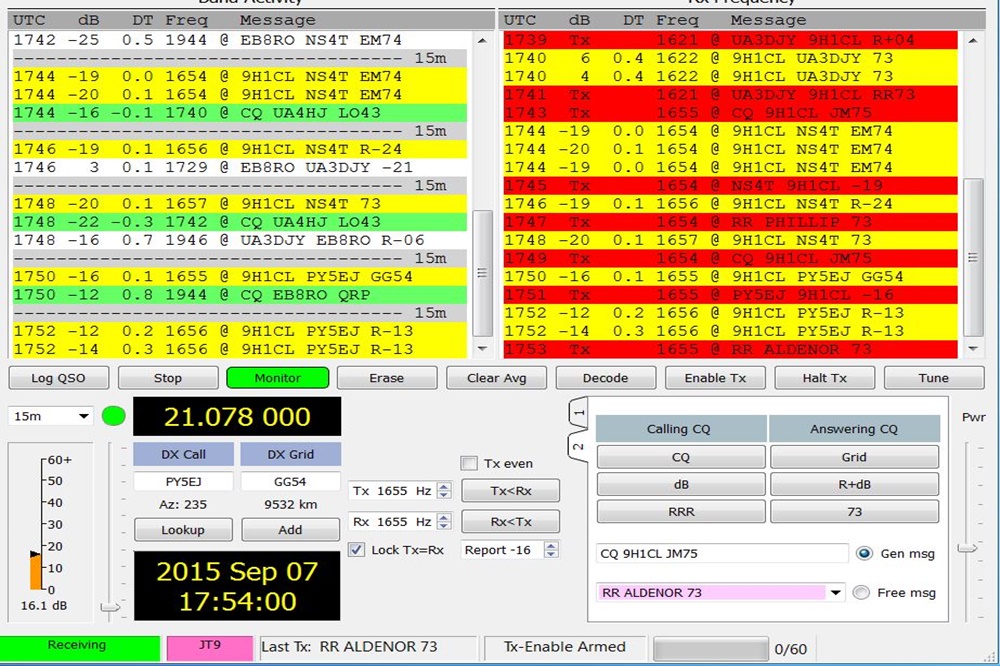Click Lookup under the DX Call
This screenshot has height=666, width=1000.
[x=183, y=530]
